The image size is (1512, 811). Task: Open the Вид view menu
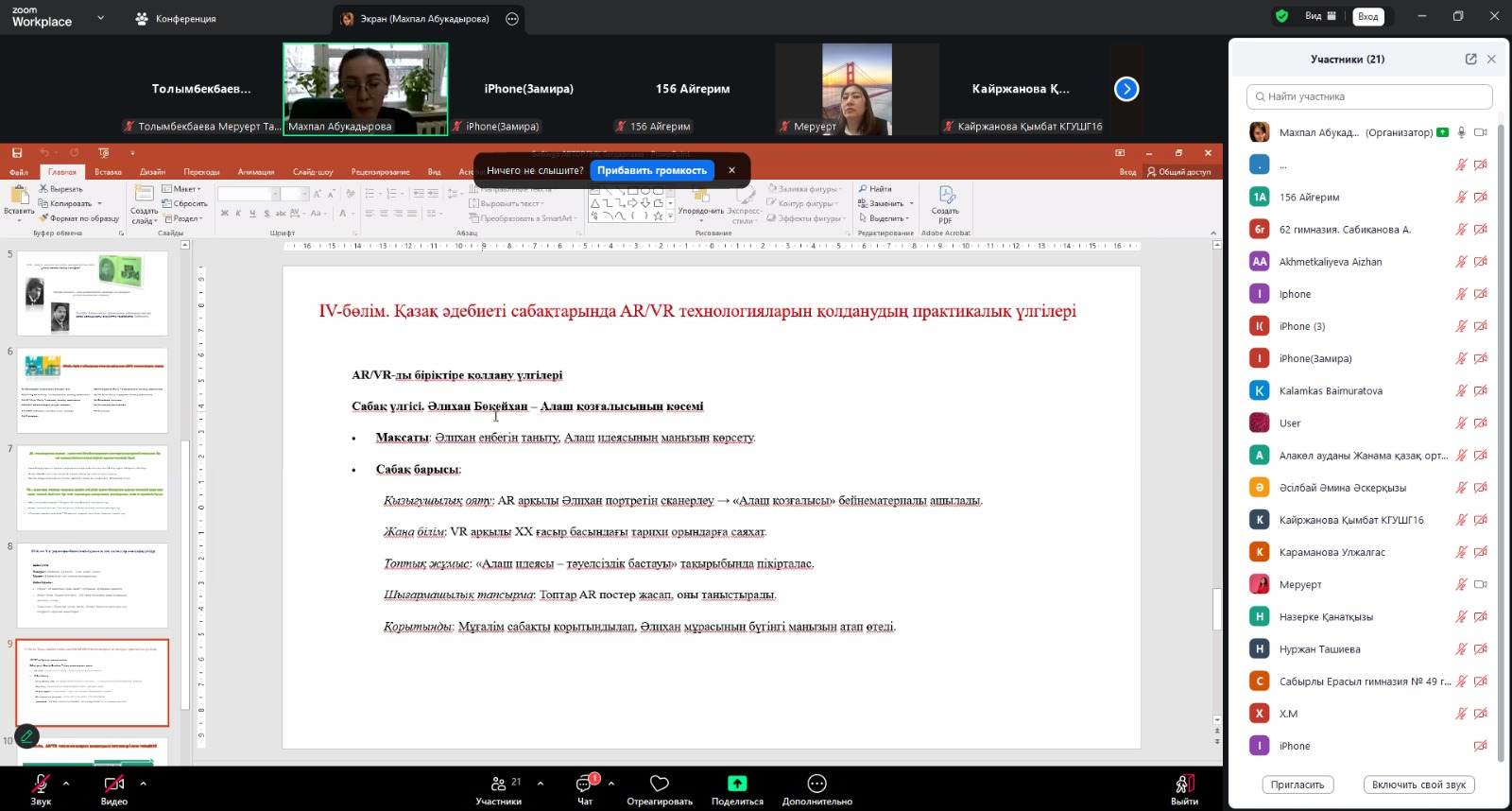1320,16
